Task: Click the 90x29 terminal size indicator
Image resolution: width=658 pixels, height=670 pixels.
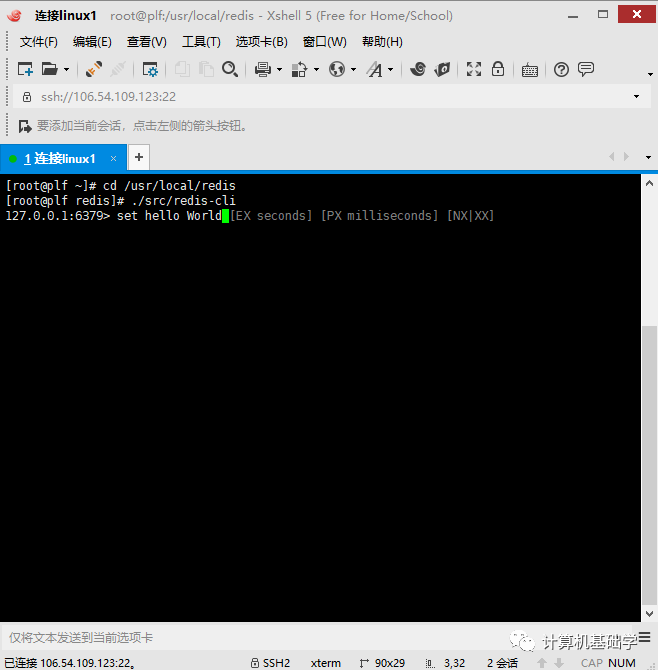Action: click(382, 663)
